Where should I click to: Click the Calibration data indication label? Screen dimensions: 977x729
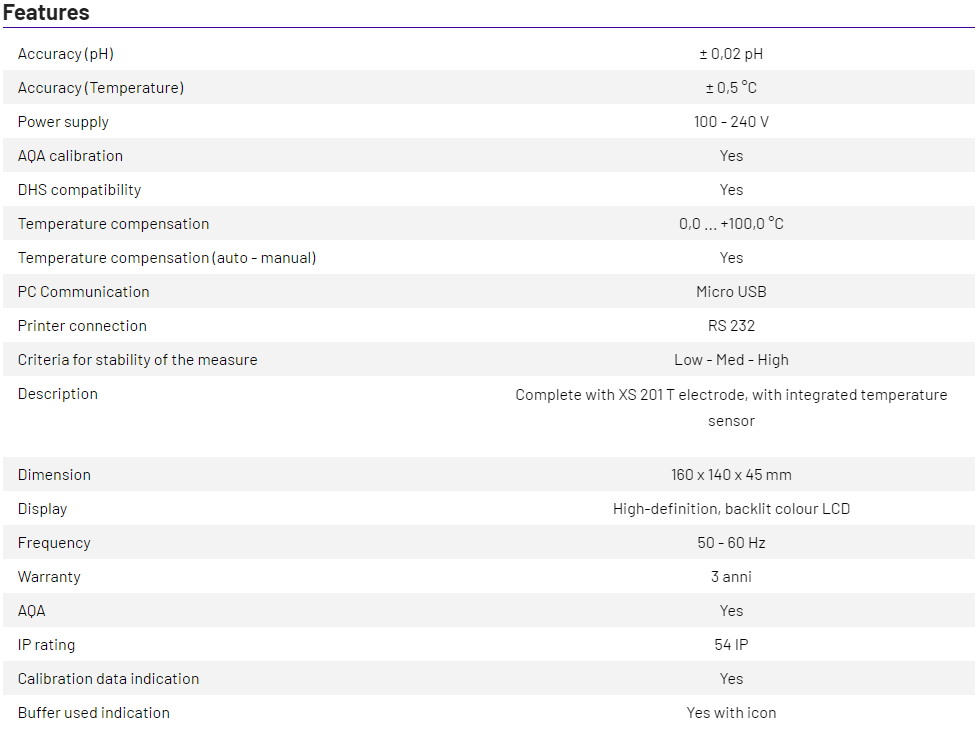tap(108, 679)
